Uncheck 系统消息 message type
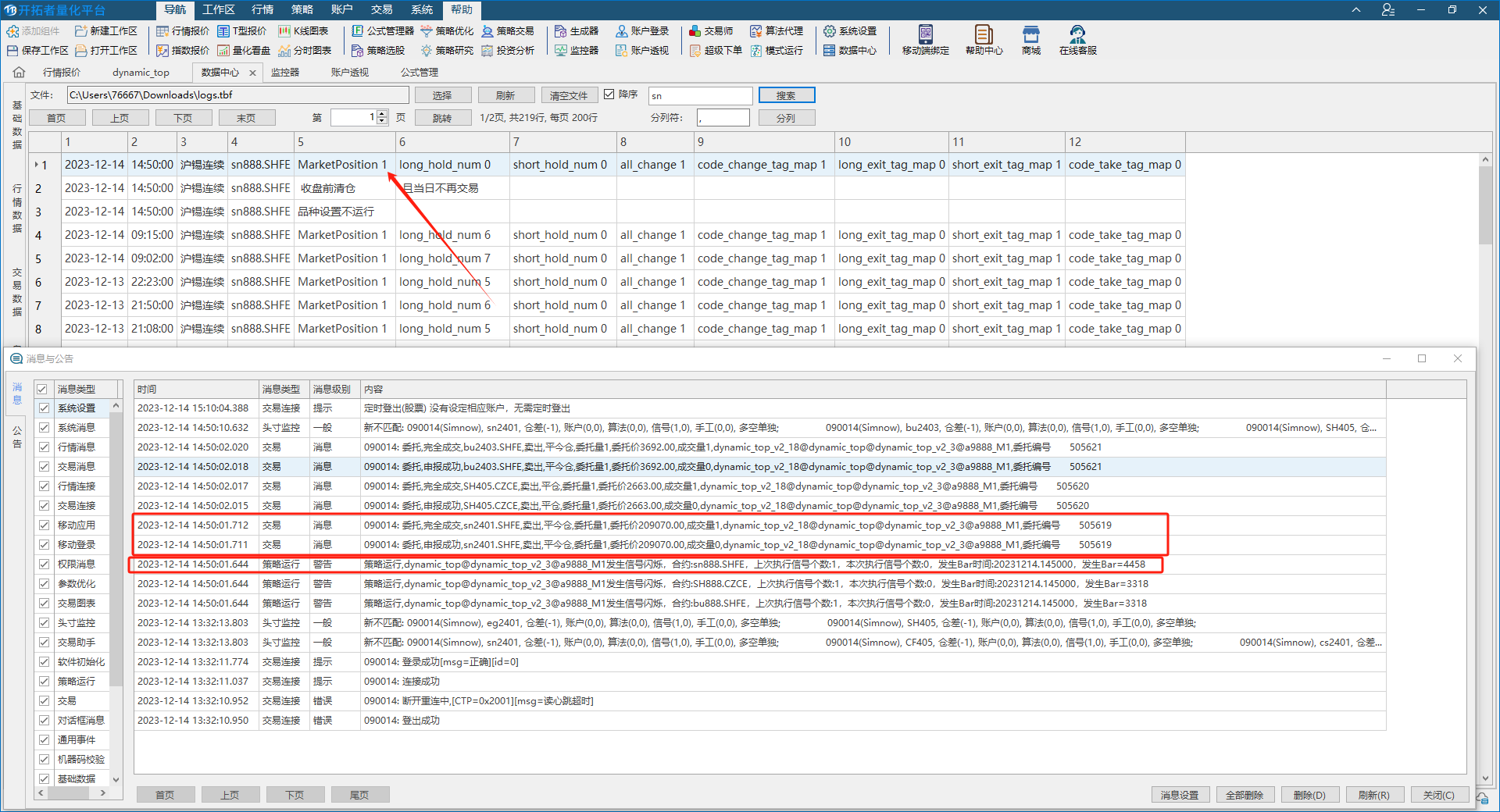 tap(44, 427)
